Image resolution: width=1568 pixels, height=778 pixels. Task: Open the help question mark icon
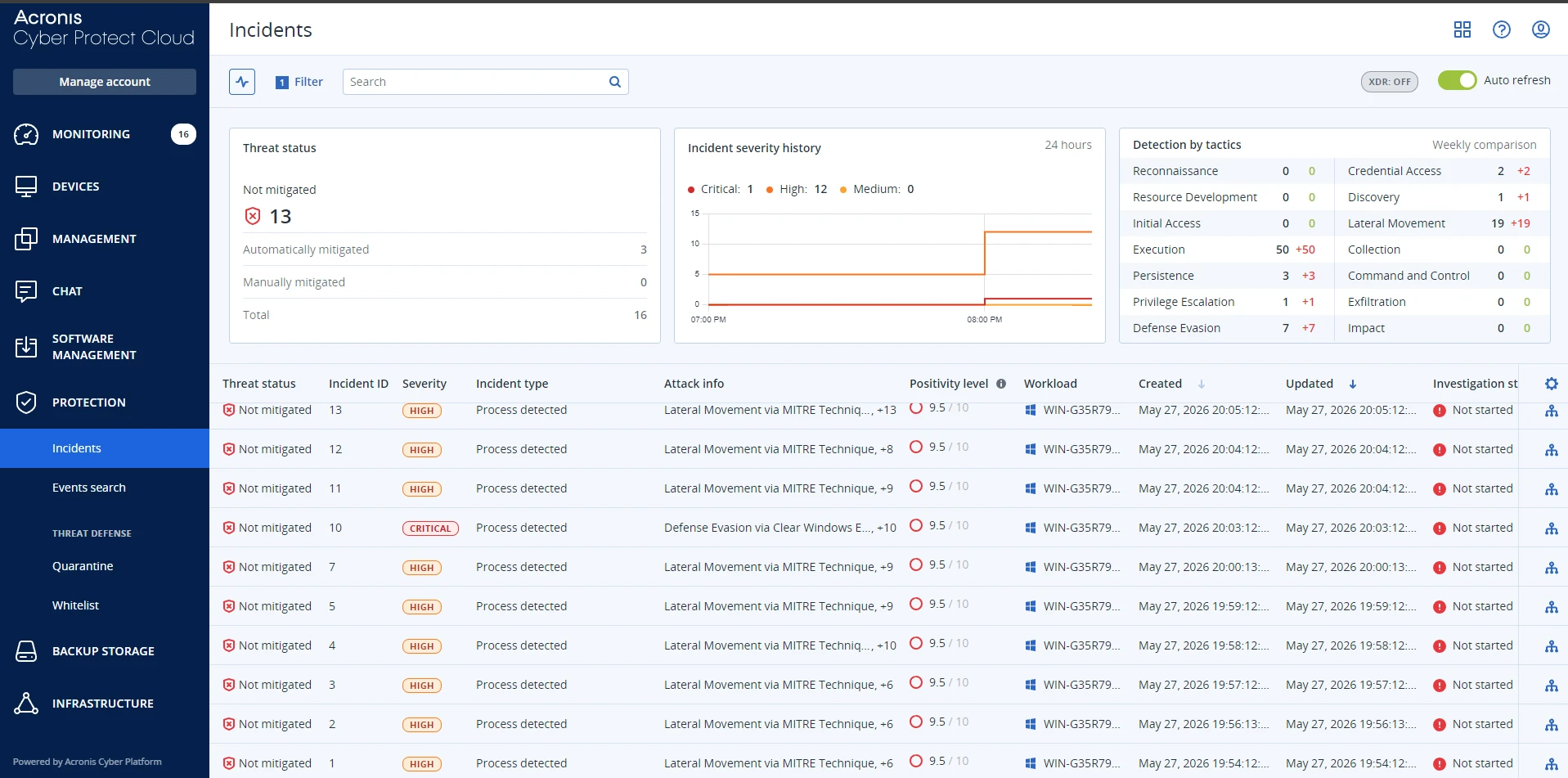[1502, 29]
